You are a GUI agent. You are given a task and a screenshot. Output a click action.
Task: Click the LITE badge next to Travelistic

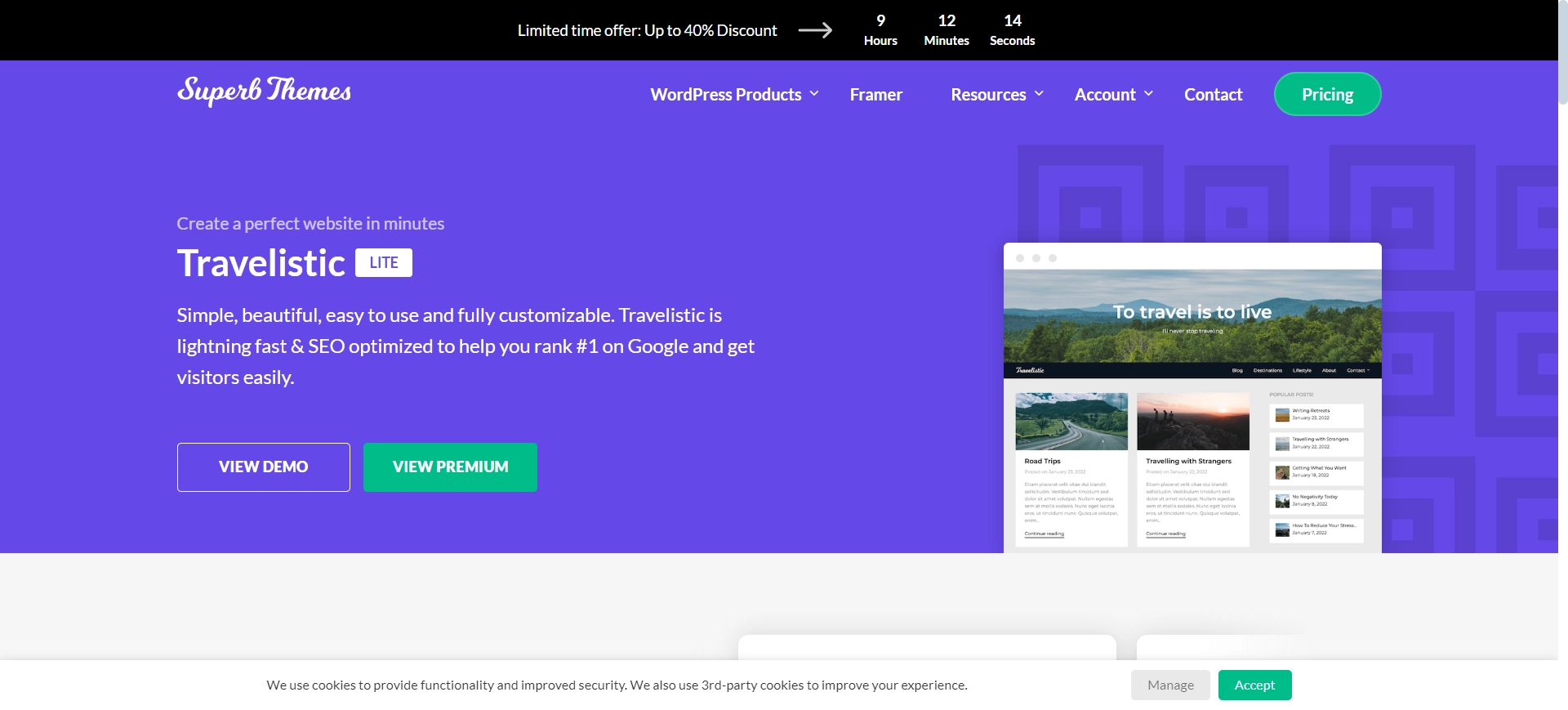[x=384, y=262]
